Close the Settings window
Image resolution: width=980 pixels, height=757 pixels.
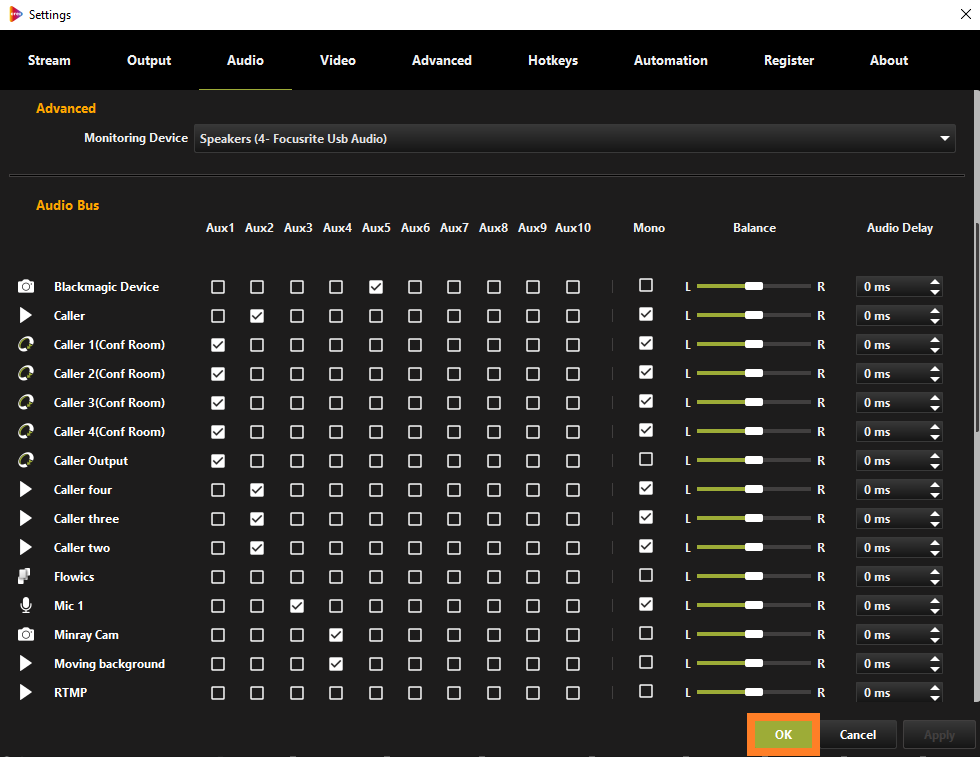[x=966, y=14]
